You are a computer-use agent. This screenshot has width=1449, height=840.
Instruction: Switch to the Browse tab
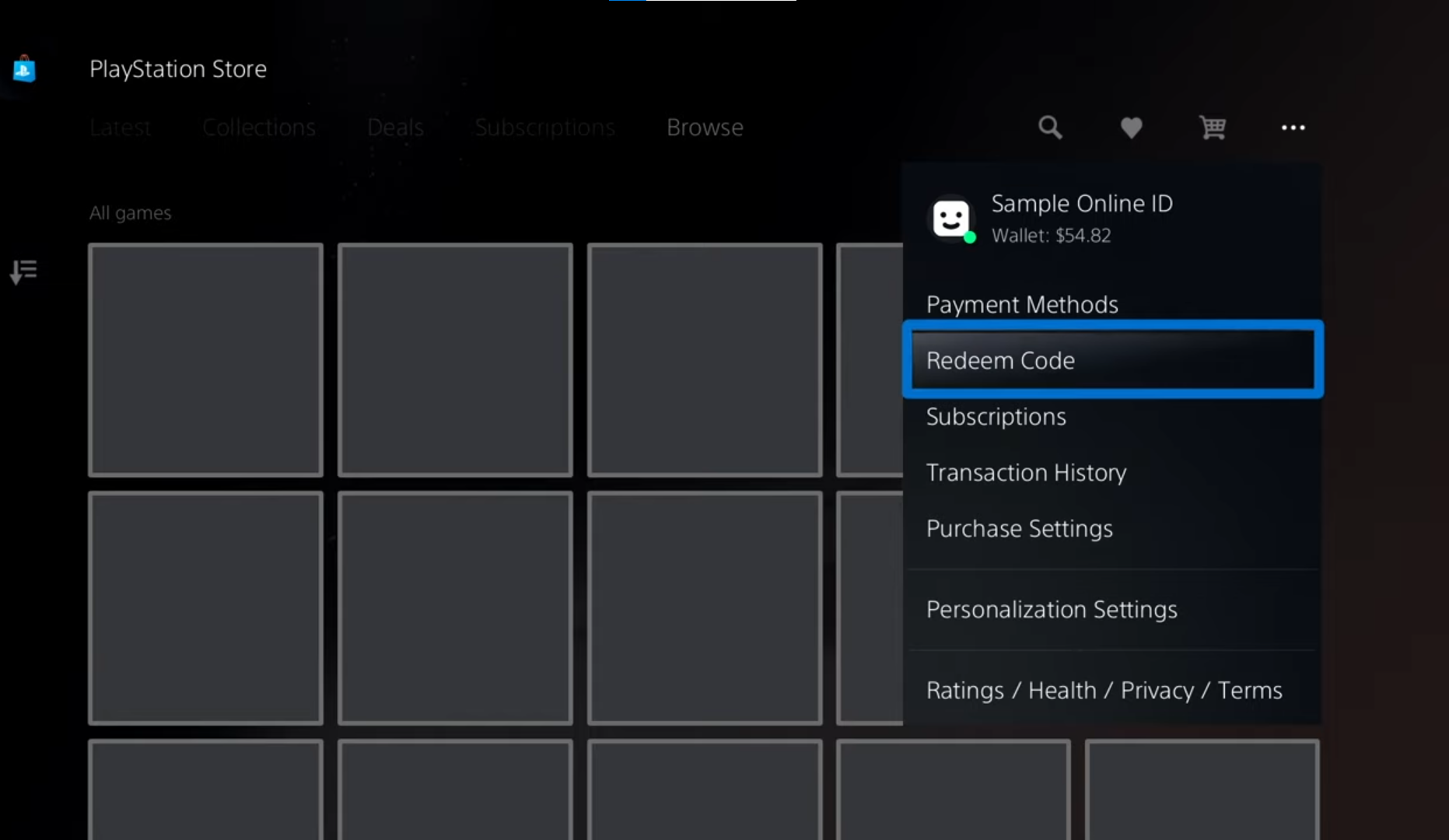click(705, 128)
